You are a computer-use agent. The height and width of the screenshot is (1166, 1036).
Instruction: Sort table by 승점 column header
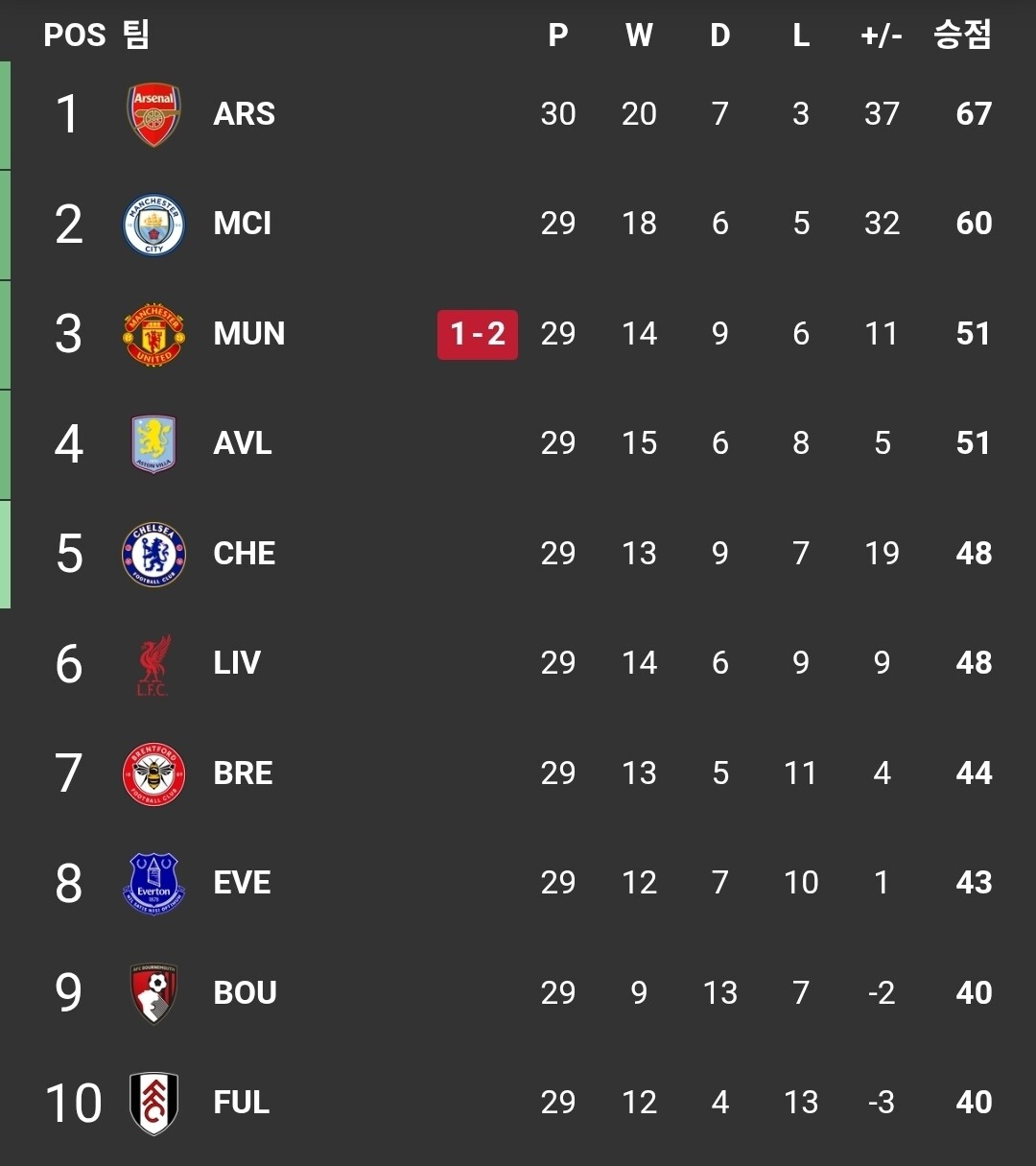(962, 36)
